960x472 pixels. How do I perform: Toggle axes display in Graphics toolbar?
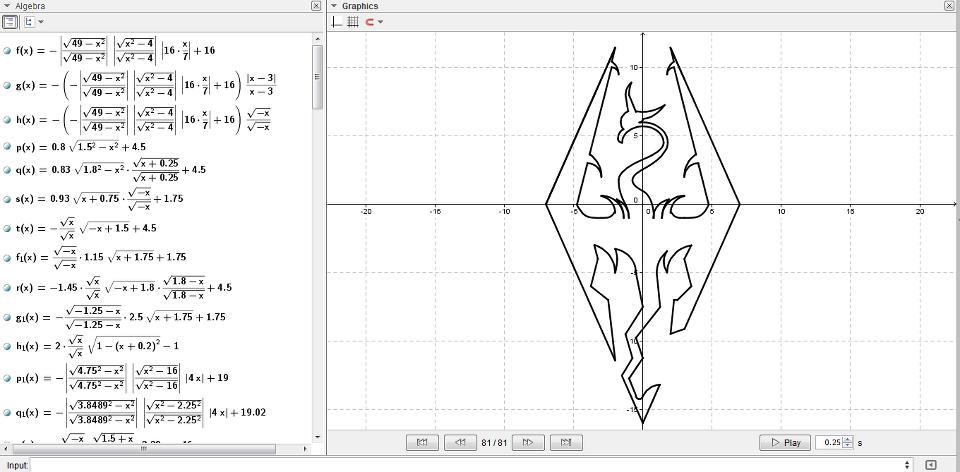(337, 21)
